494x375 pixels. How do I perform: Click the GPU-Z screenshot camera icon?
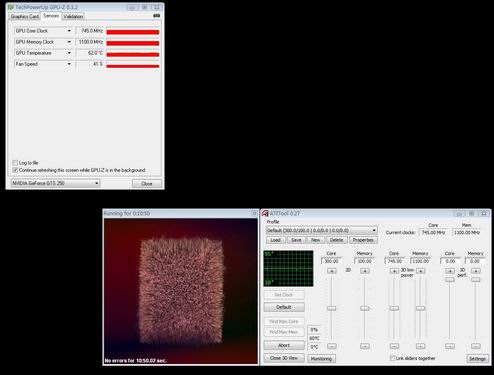[x=156, y=16]
